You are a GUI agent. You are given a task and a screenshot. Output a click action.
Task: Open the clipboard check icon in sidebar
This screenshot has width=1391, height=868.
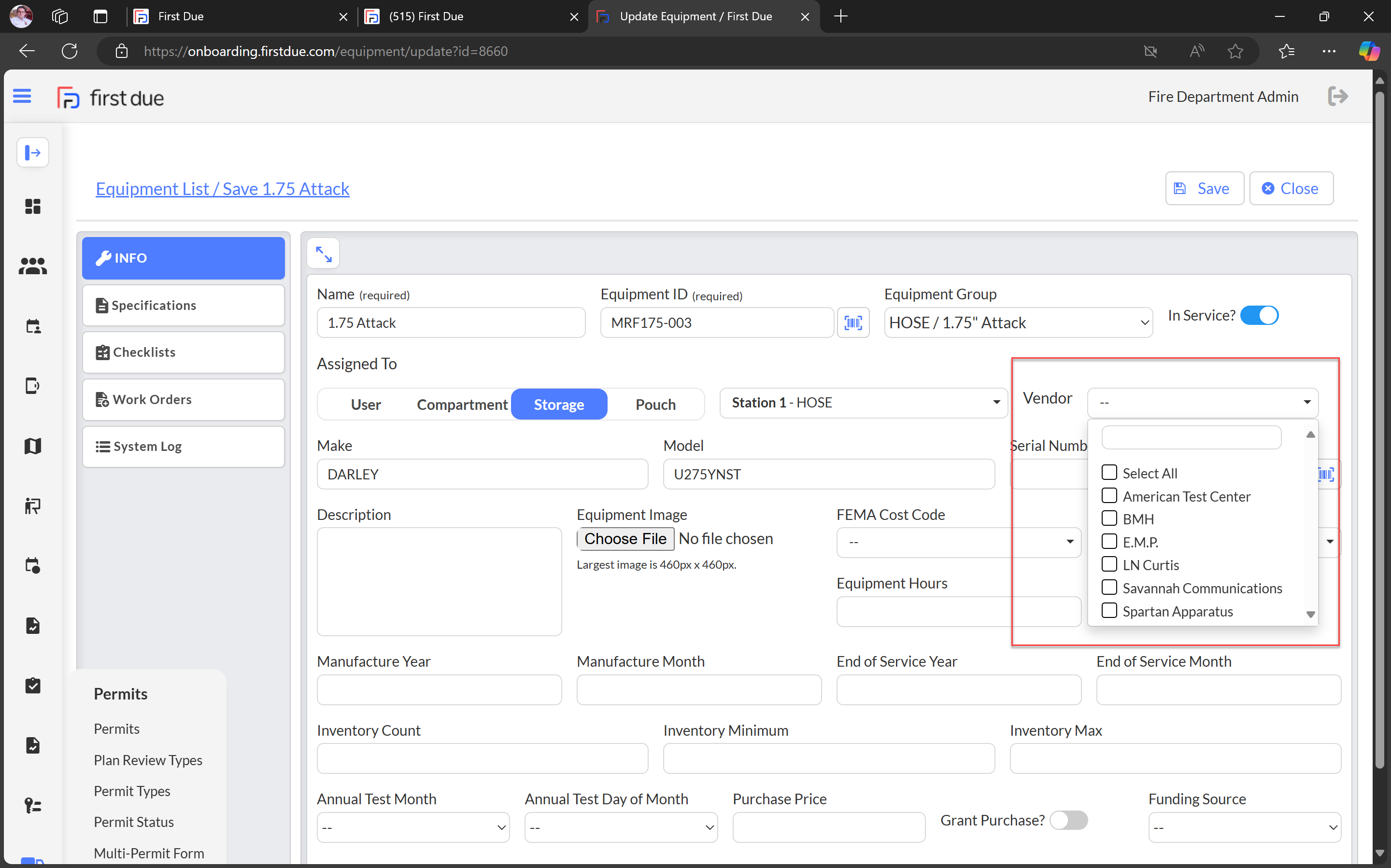pos(33,686)
